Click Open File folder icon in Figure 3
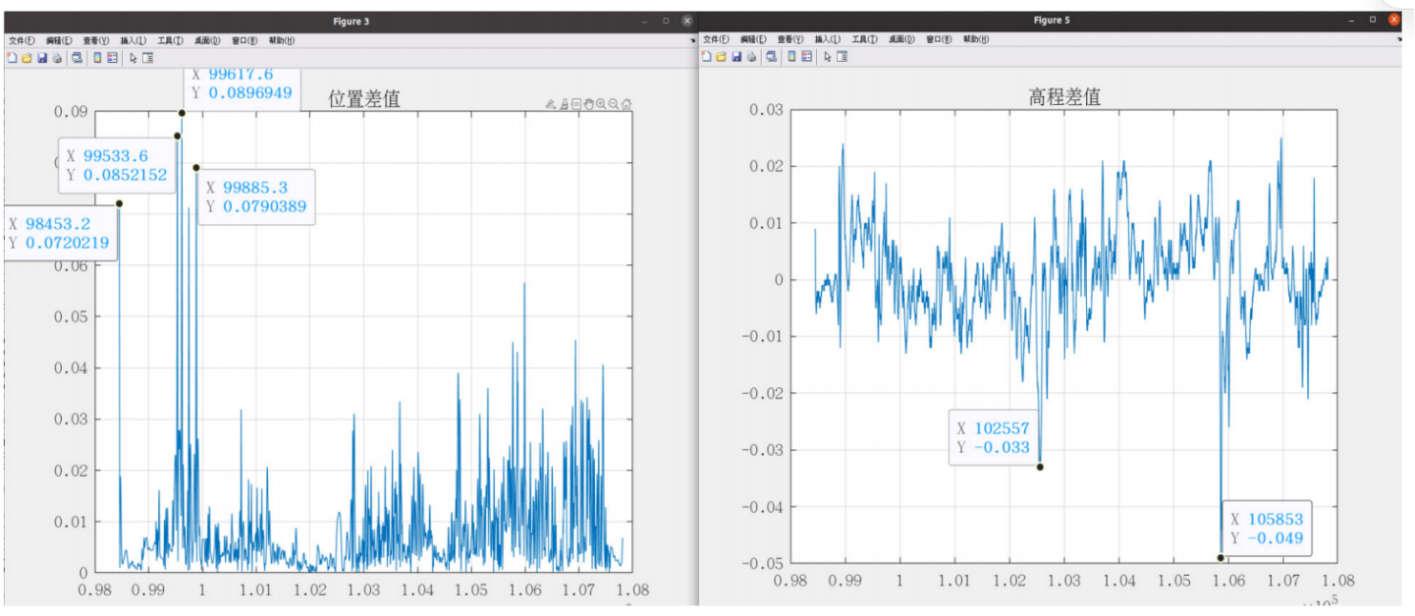The image size is (1415, 616). pyautogui.click(x=27, y=58)
